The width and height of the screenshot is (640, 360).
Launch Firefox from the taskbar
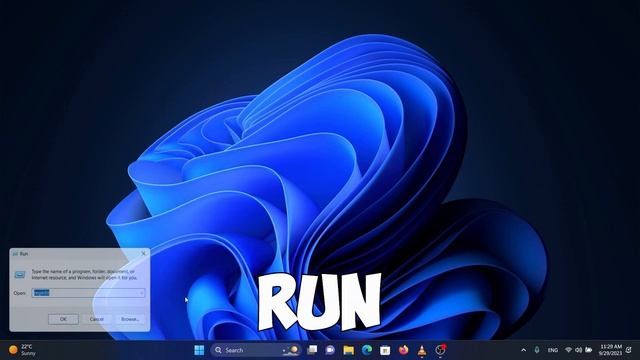404,350
